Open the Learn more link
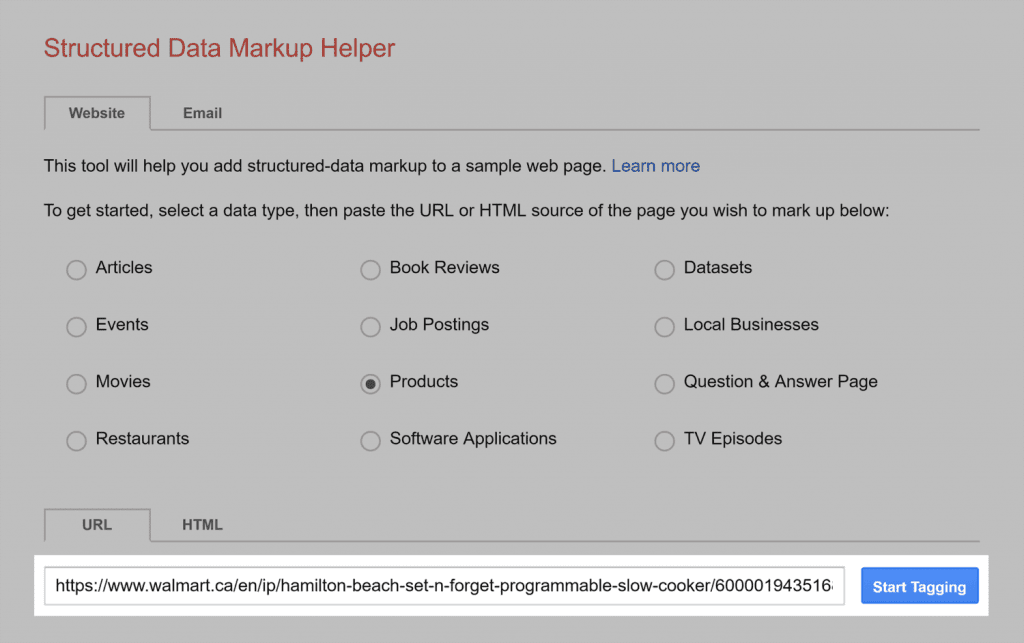 (655, 166)
